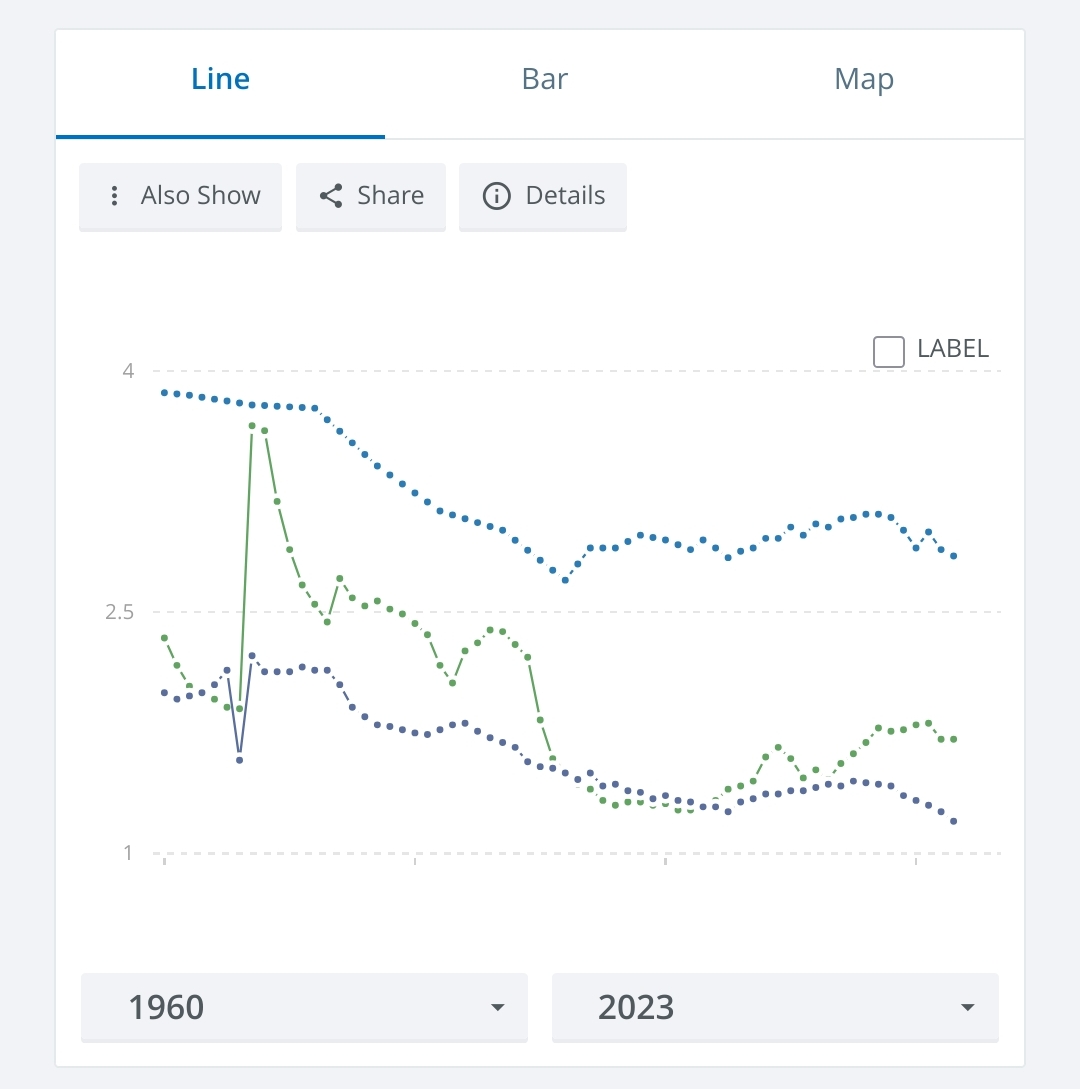Switch to the Map tab

coord(864,80)
